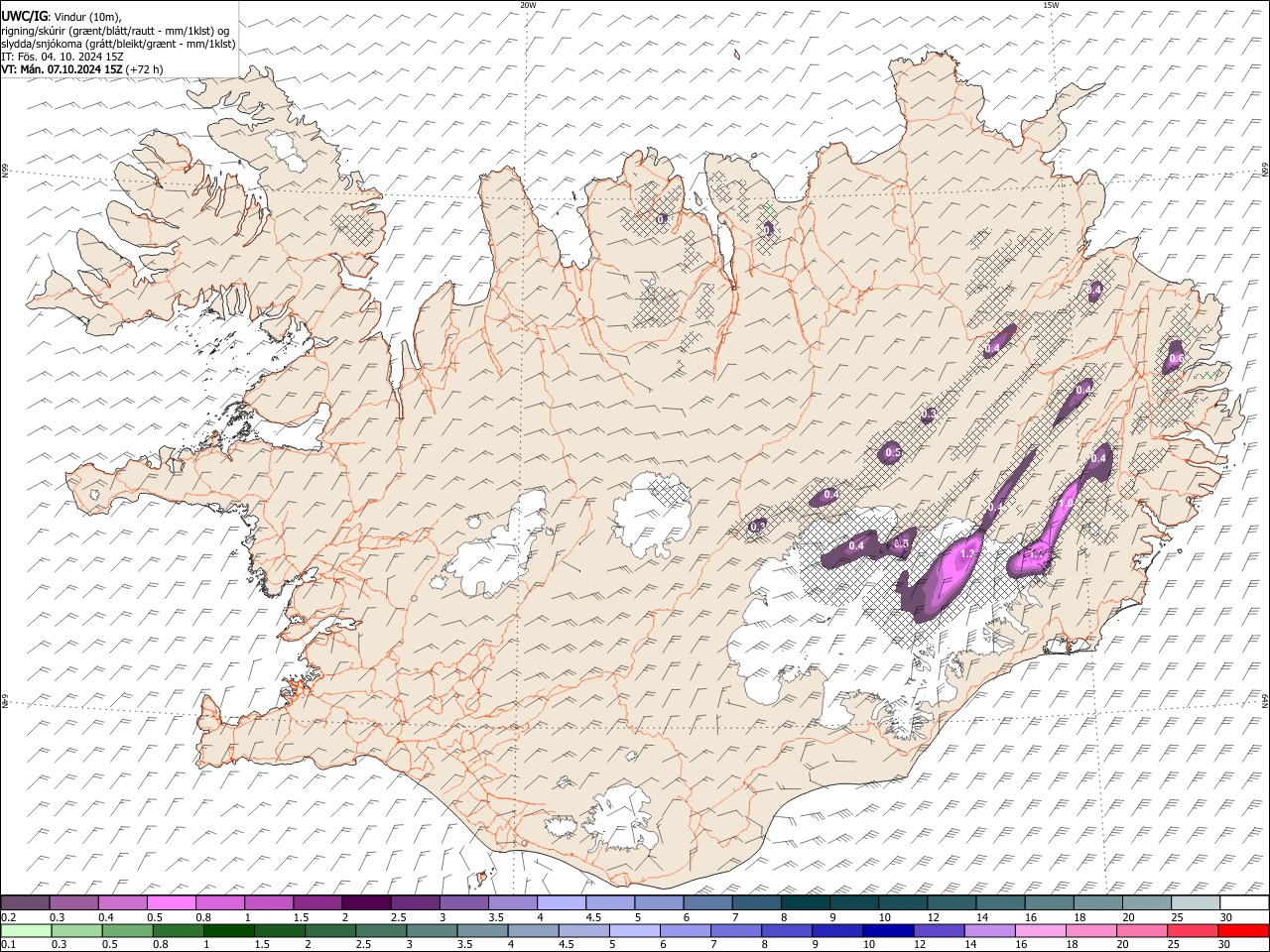The width and height of the screenshot is (1270, 952).
Task: Click the white top-row swatch labeled 30
Action: pyautogui.click(x=1244, y=902)
